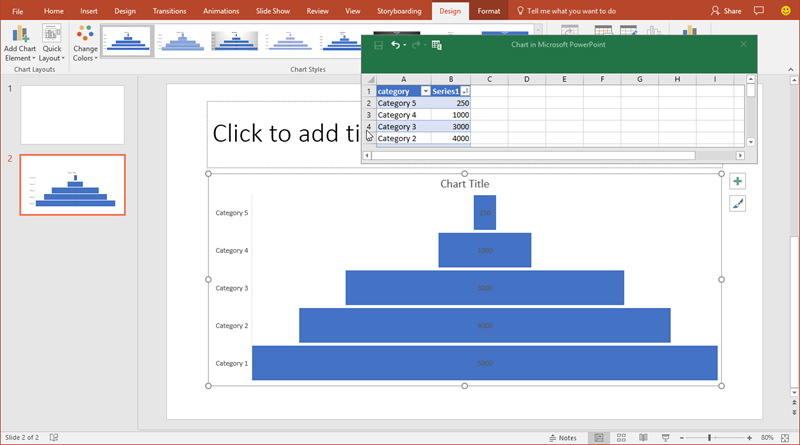Open the Slide Show tab

point(272,11)
